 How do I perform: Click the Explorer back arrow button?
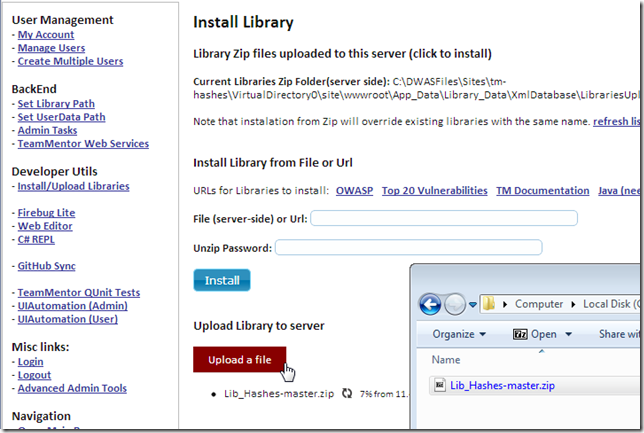pos(431,303)
